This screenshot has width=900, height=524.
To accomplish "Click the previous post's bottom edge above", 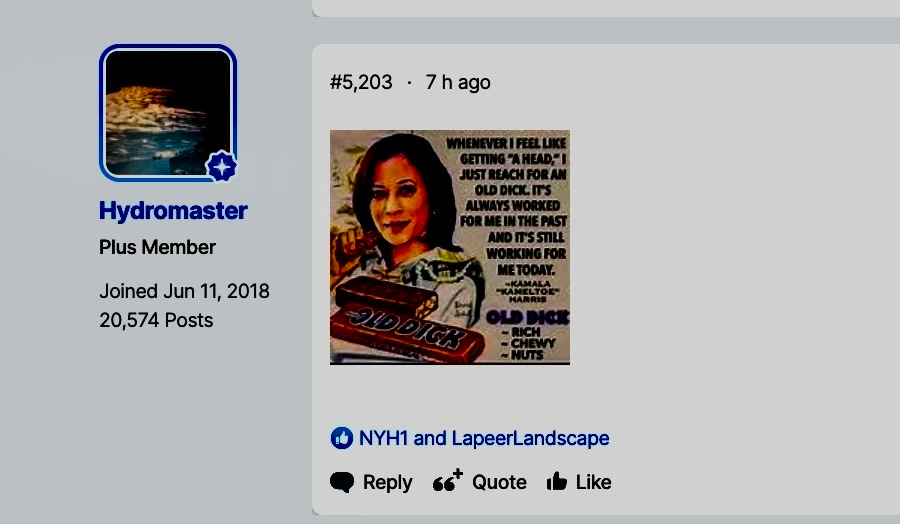I will (x=606, y=13).
